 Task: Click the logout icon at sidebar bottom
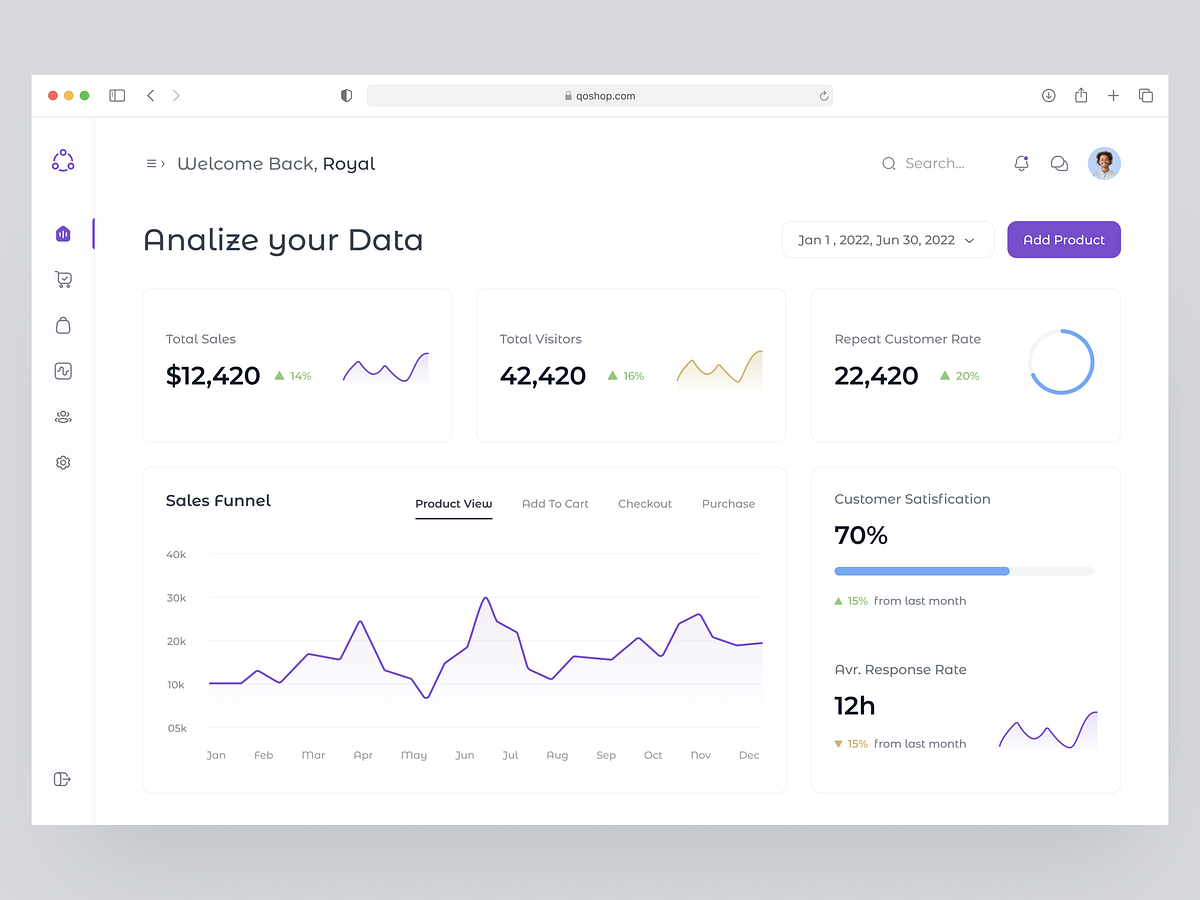tap(63, 779)
